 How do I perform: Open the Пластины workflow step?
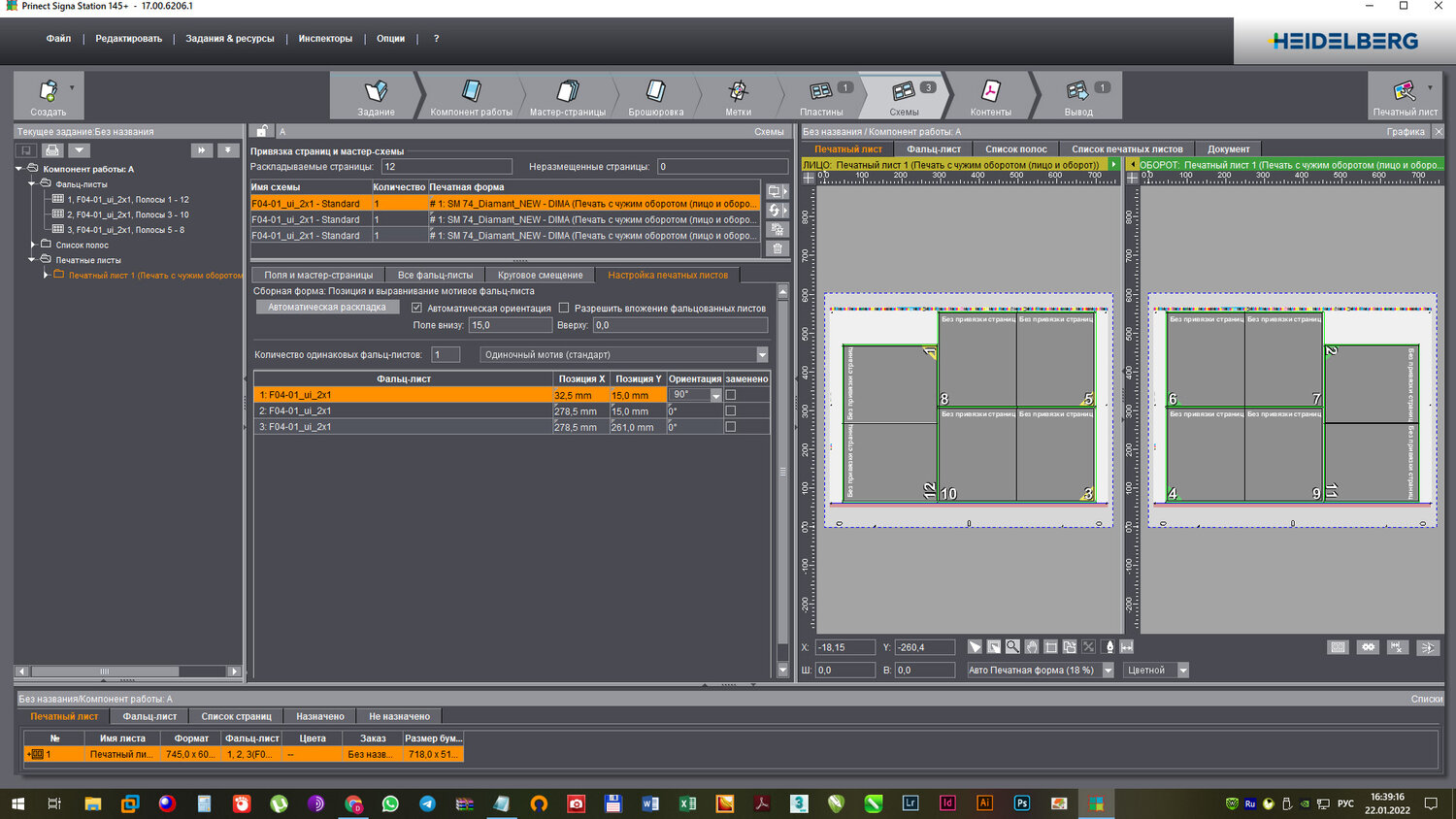822,97
